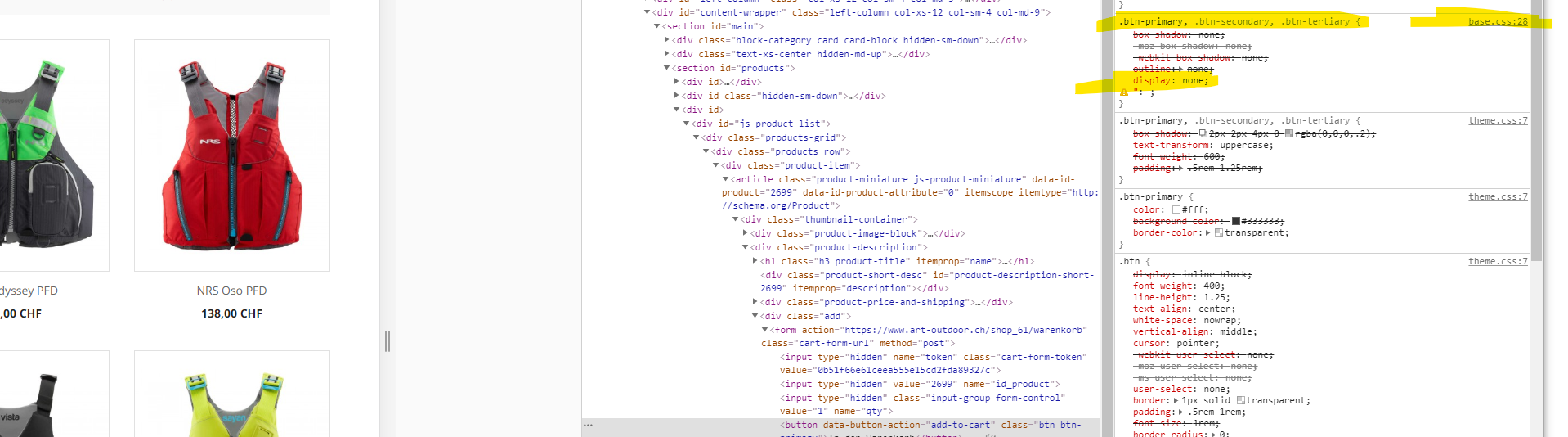
Task: Click the Elements tree vertical scrollbar
Action: pos(1108,218)
